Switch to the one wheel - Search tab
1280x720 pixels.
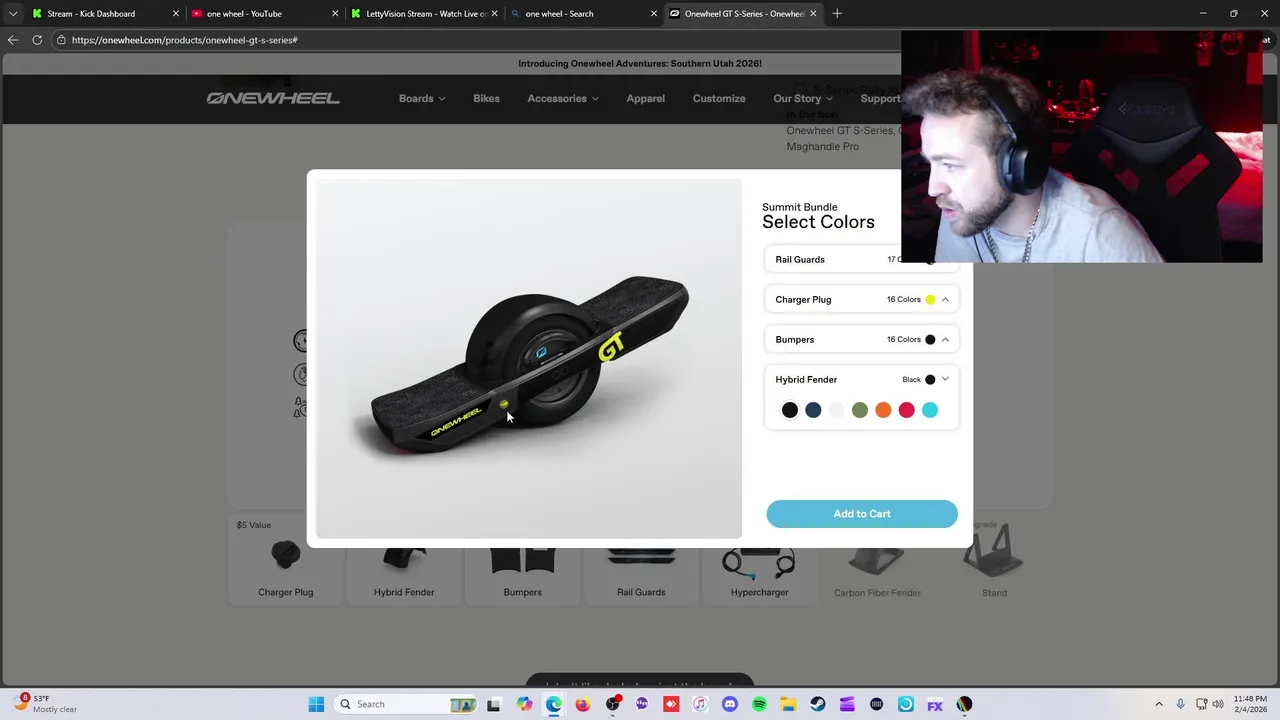coord(583,14)
